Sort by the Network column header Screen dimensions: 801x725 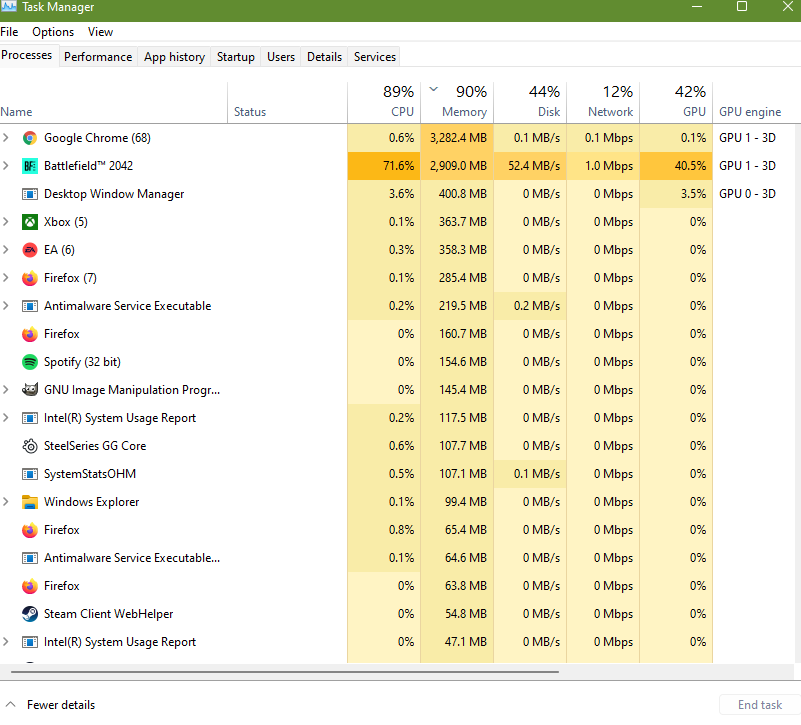coord(603,102)
